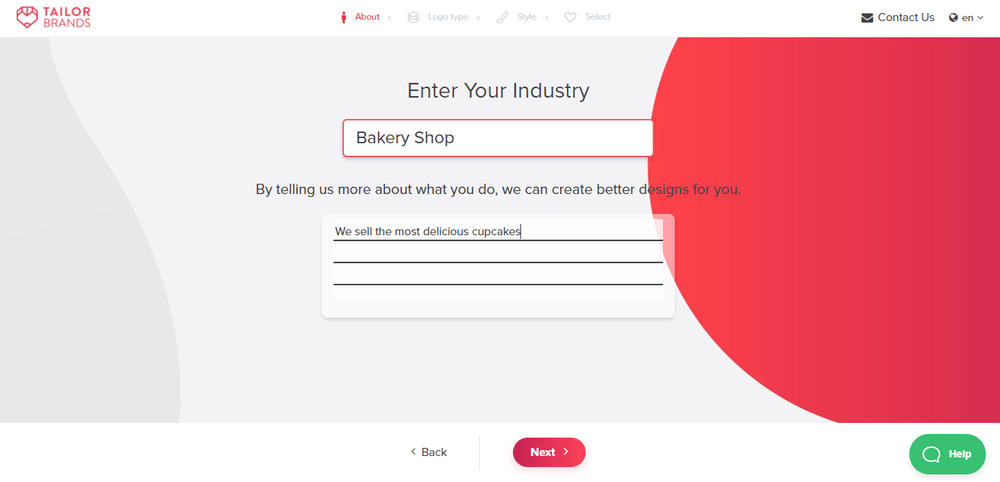Click the chevron after About step
The width and height of the screenshot is (1000, 482).
(x=390, y=18)
